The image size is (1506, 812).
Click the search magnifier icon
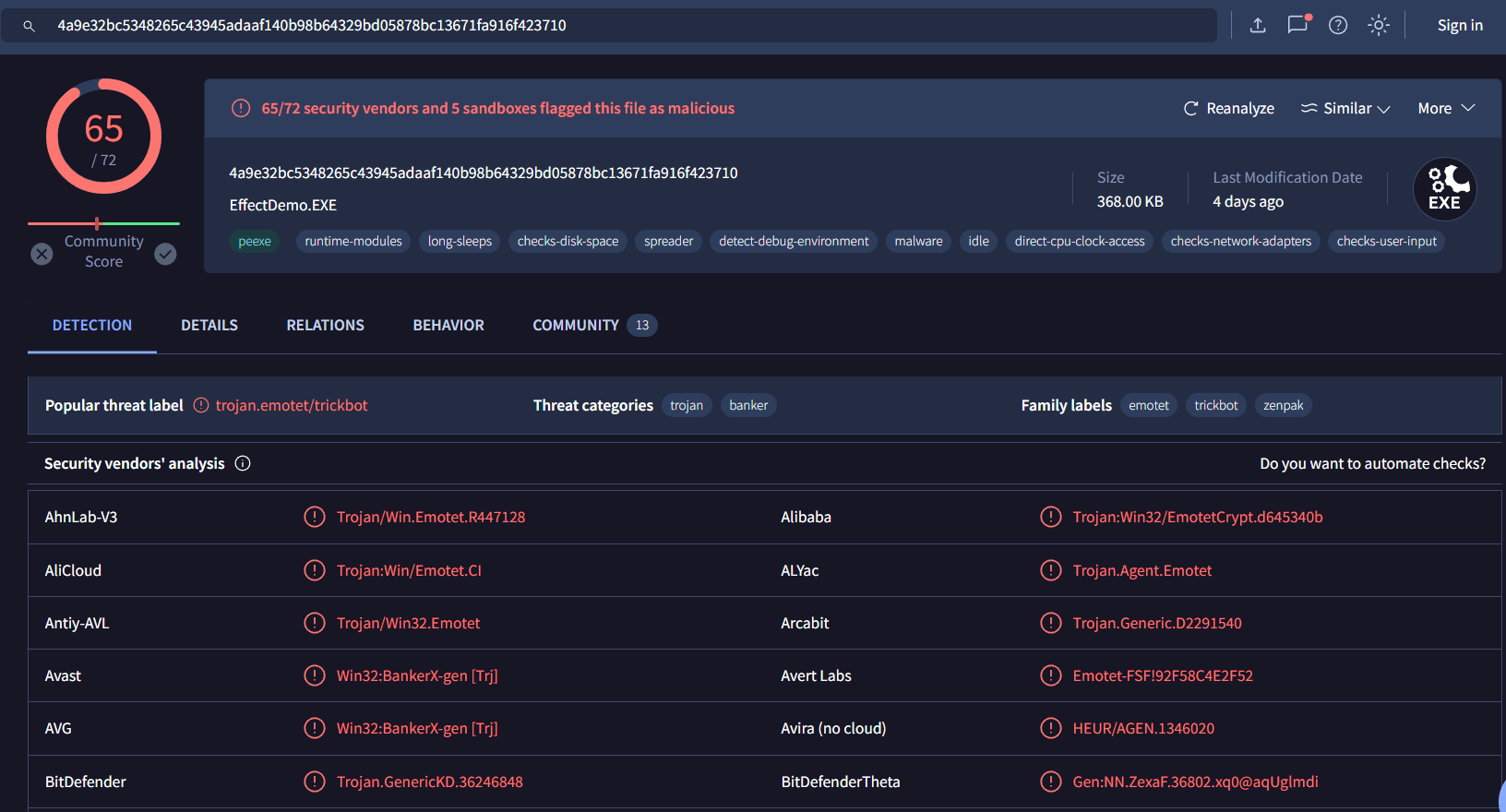30,26
